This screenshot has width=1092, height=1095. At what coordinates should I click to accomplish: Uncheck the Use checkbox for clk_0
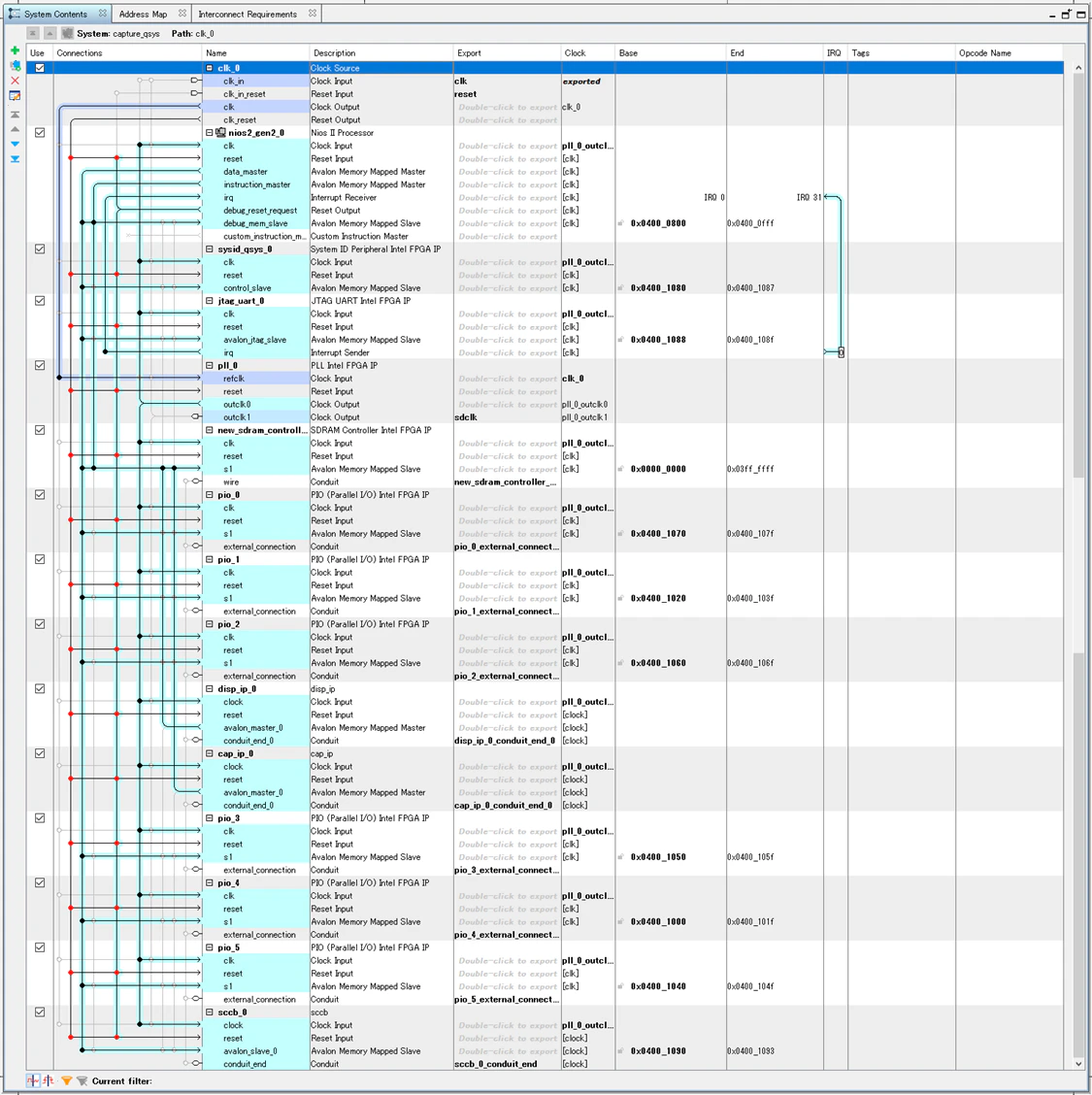[40, 68]
